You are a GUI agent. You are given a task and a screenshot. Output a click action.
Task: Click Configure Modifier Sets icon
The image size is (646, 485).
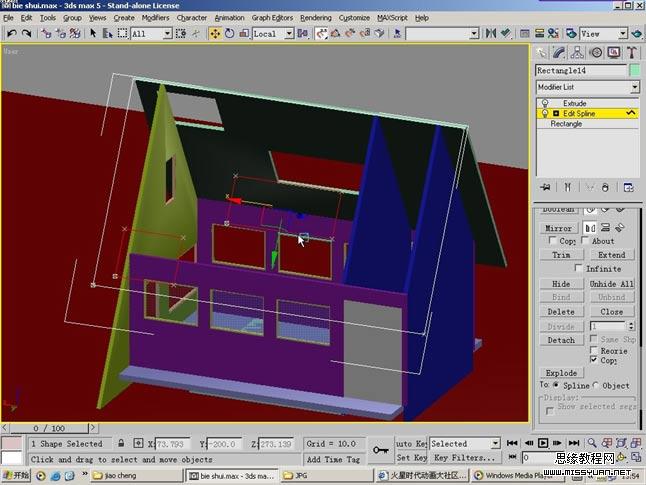pyautogui.click(x=628, y=187)
